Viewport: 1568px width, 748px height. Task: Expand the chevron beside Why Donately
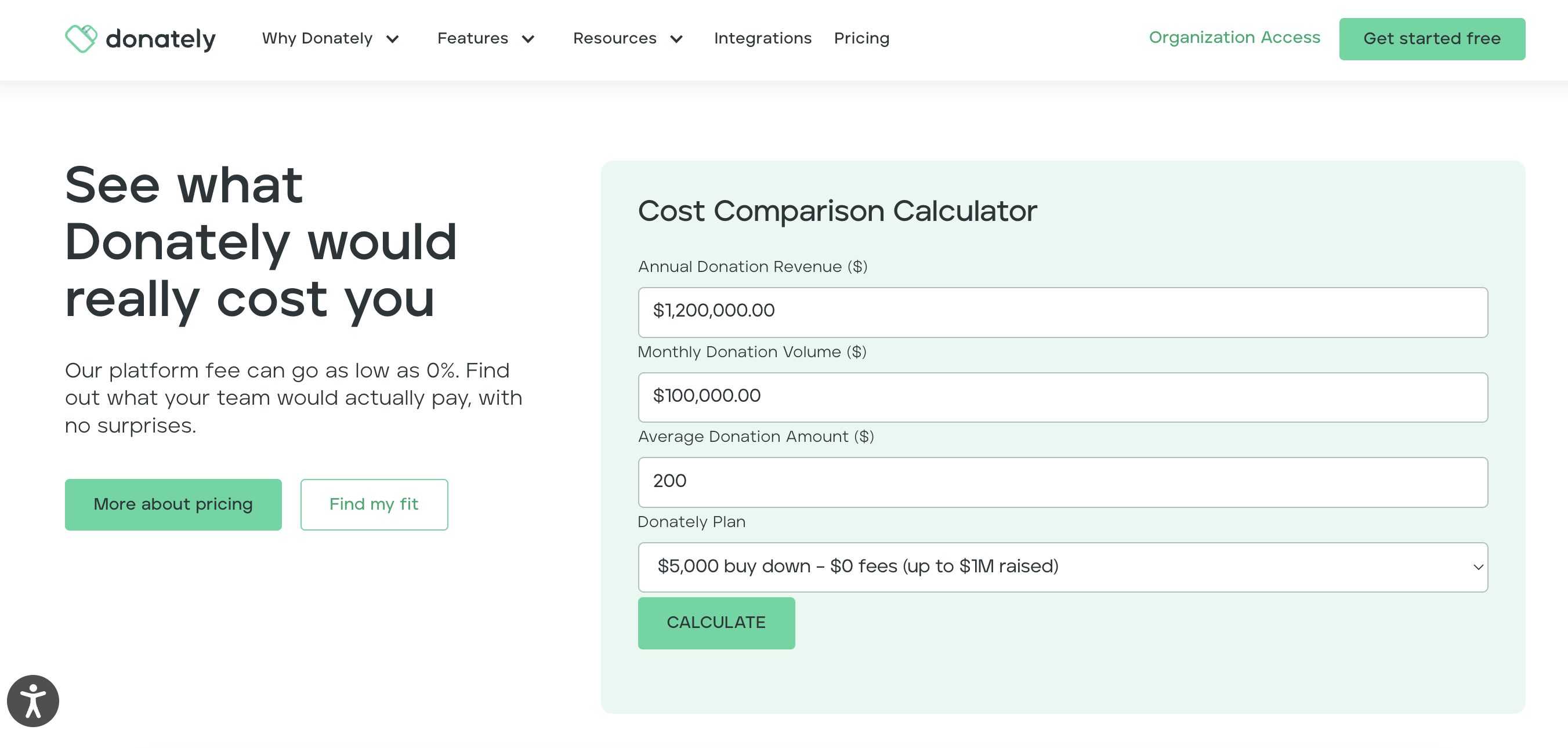tap(393, 39)
